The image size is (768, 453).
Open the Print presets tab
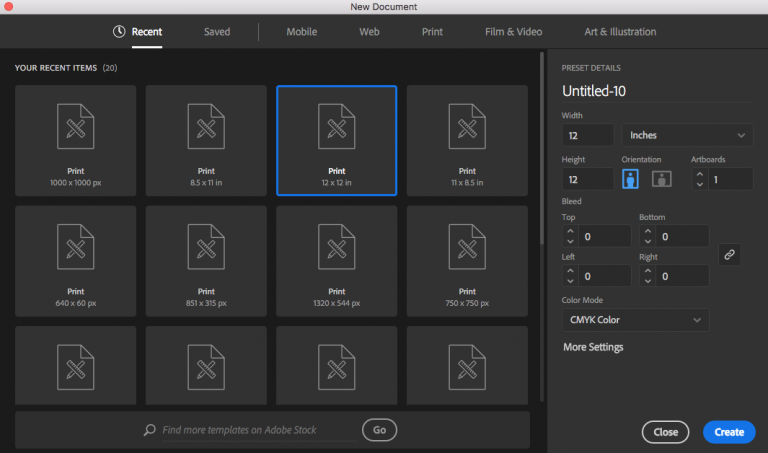coord(432,32)
